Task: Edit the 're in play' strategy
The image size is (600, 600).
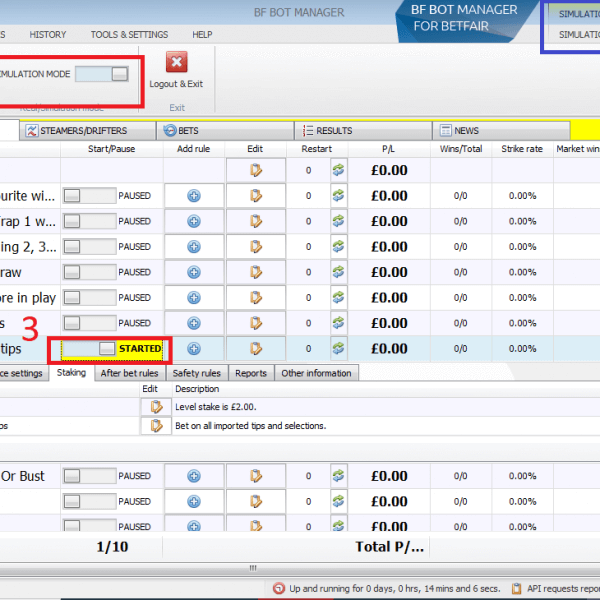Action: tap(256, 298)
